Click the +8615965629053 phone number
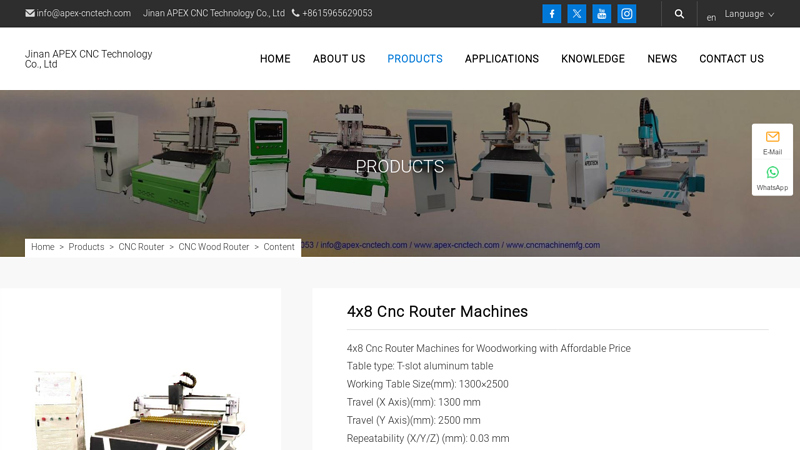Screen dimensions: 800x450 click(x=337, y=13)
